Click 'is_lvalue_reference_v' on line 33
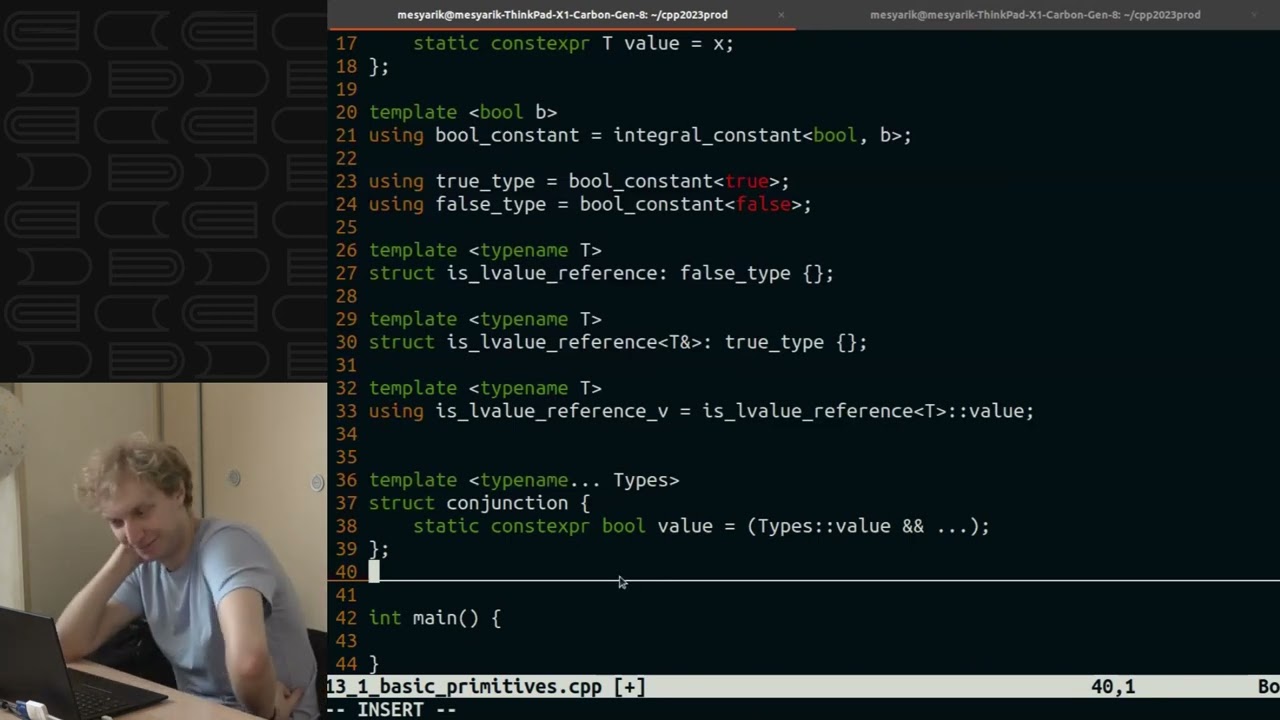 coord(552,411)
